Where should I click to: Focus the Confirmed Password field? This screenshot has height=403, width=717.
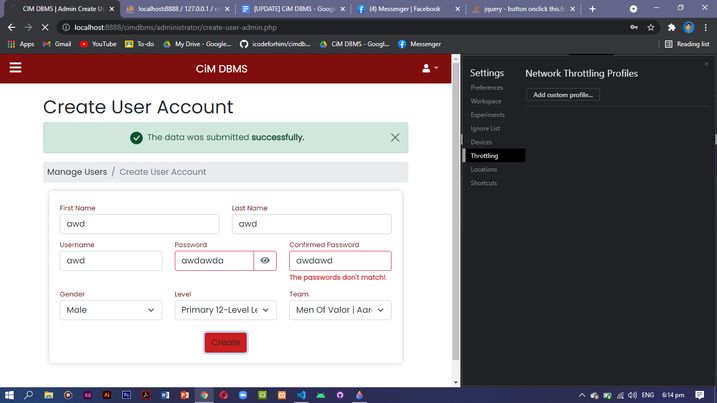[x=340, y=260]
